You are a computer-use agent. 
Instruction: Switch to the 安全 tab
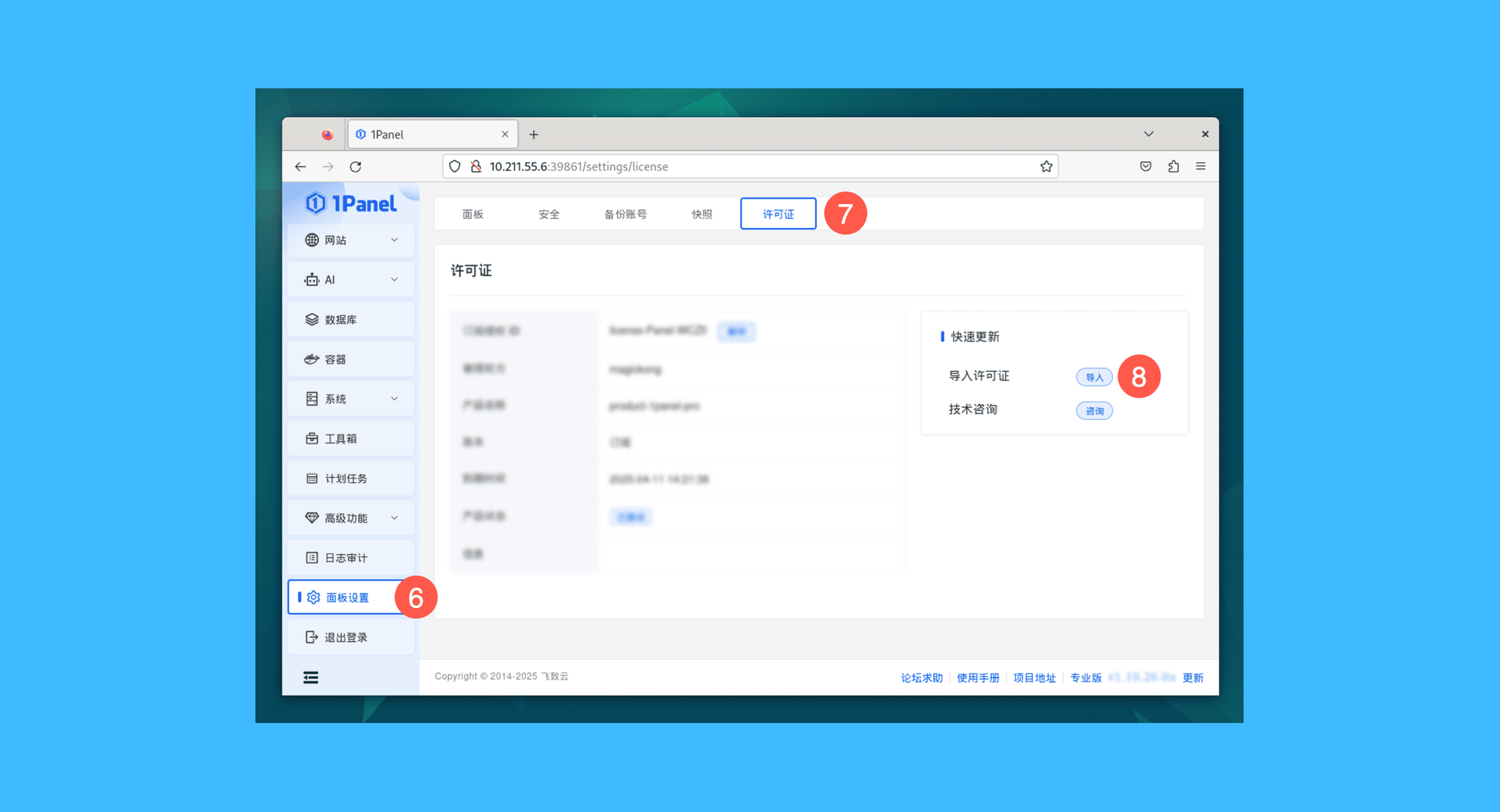point(549,214)
